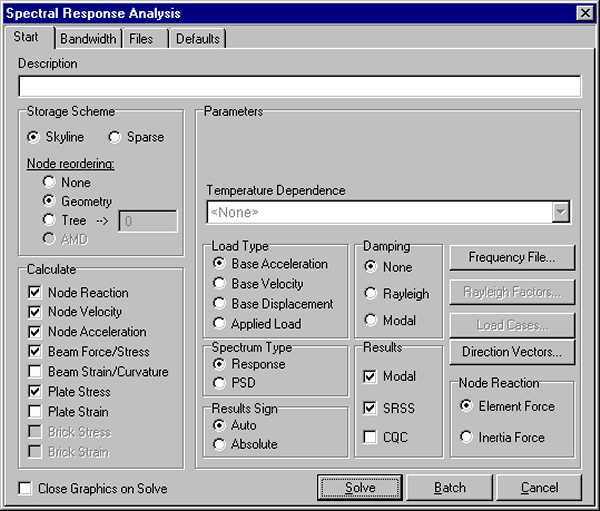Click the Frequency File button
The image size is (600, 511).
tap(512, 257)
